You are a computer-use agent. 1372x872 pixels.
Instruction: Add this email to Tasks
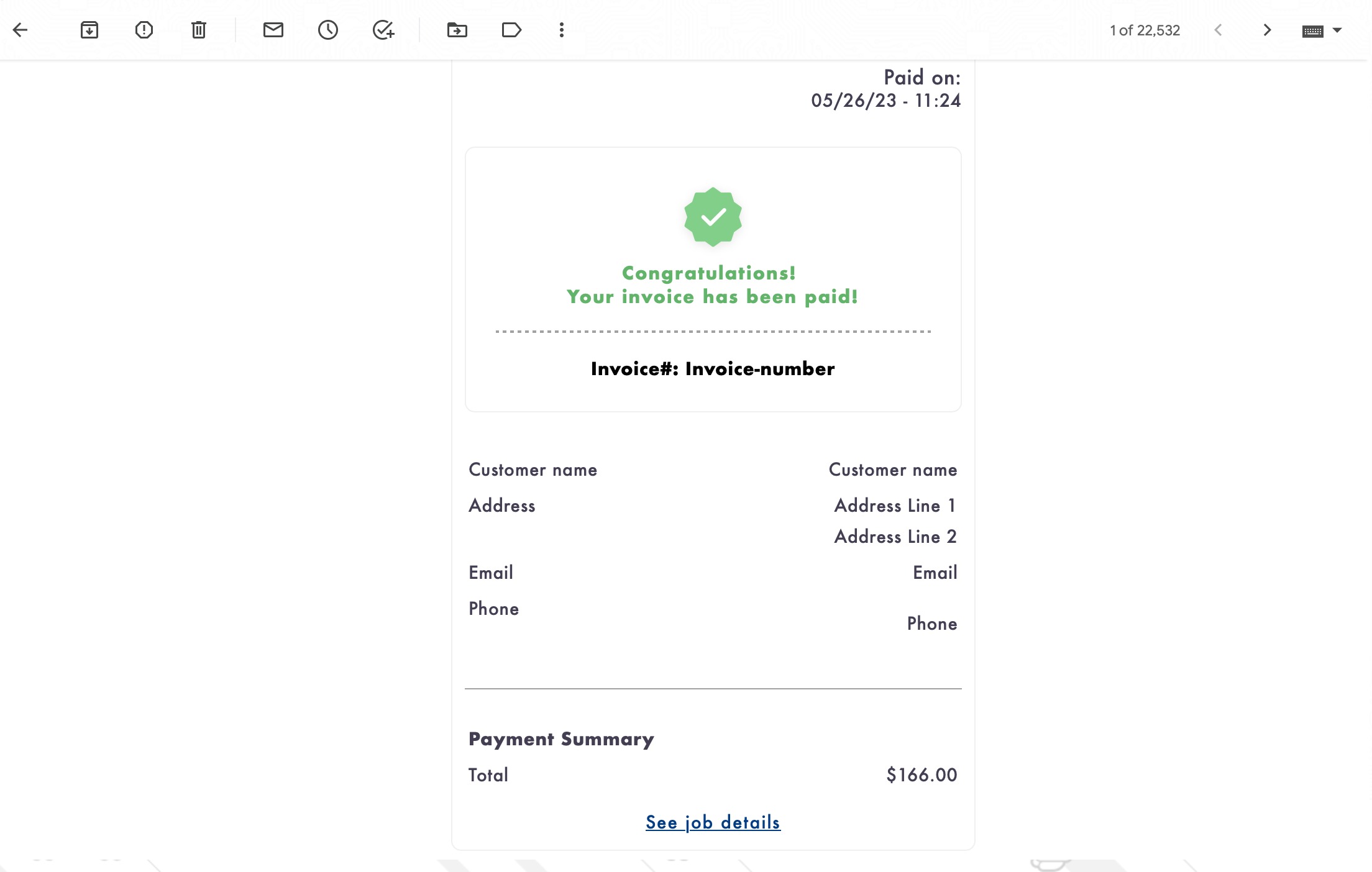pyautogui.click(x=383, y=30)
